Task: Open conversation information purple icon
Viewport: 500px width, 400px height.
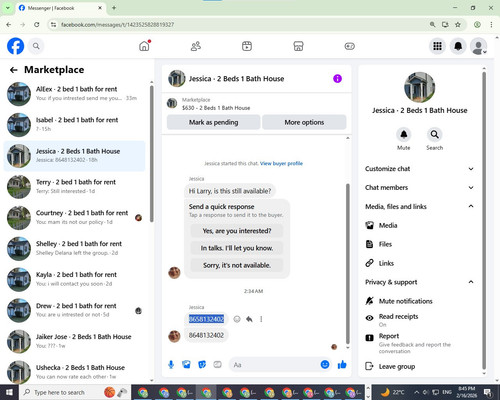Action: pos(337,79)
